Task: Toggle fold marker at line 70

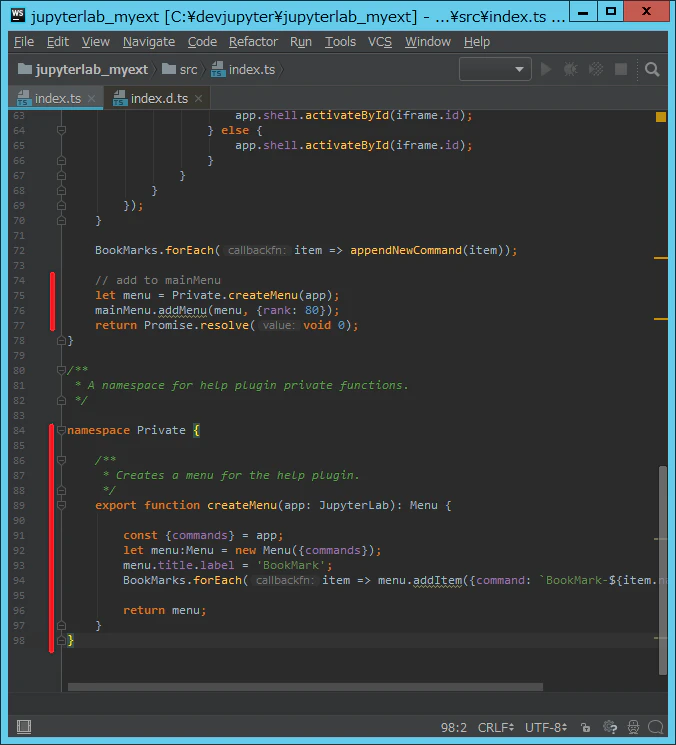Action: [61, 220]
